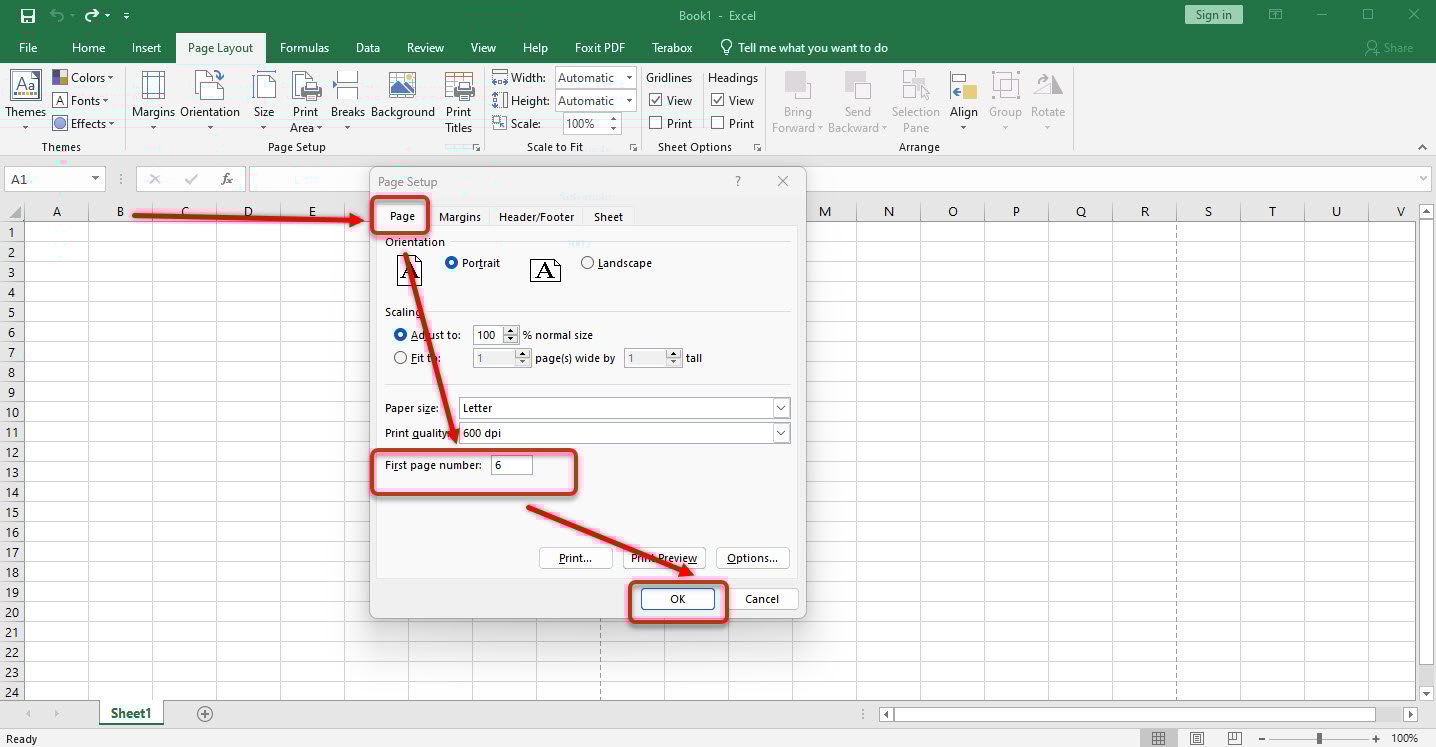This screenshot has height=747, width=1436.
Task: Expand the formula bar
Action: pyautogui.click(x=1425, y=179)
